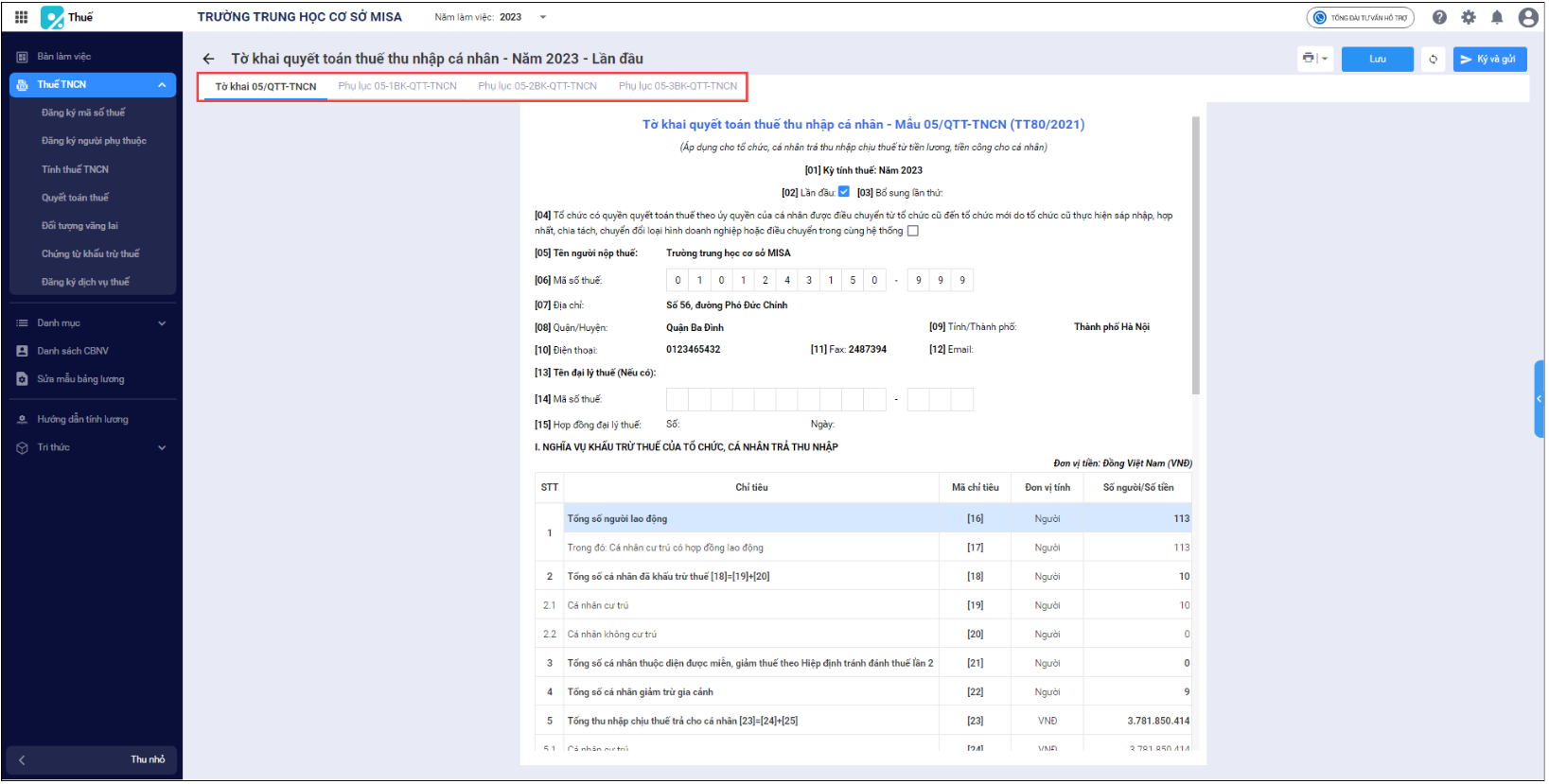Click the Trường trung học cơ sở MISA name
1549x784 pixels.
[x=729, y=253]
